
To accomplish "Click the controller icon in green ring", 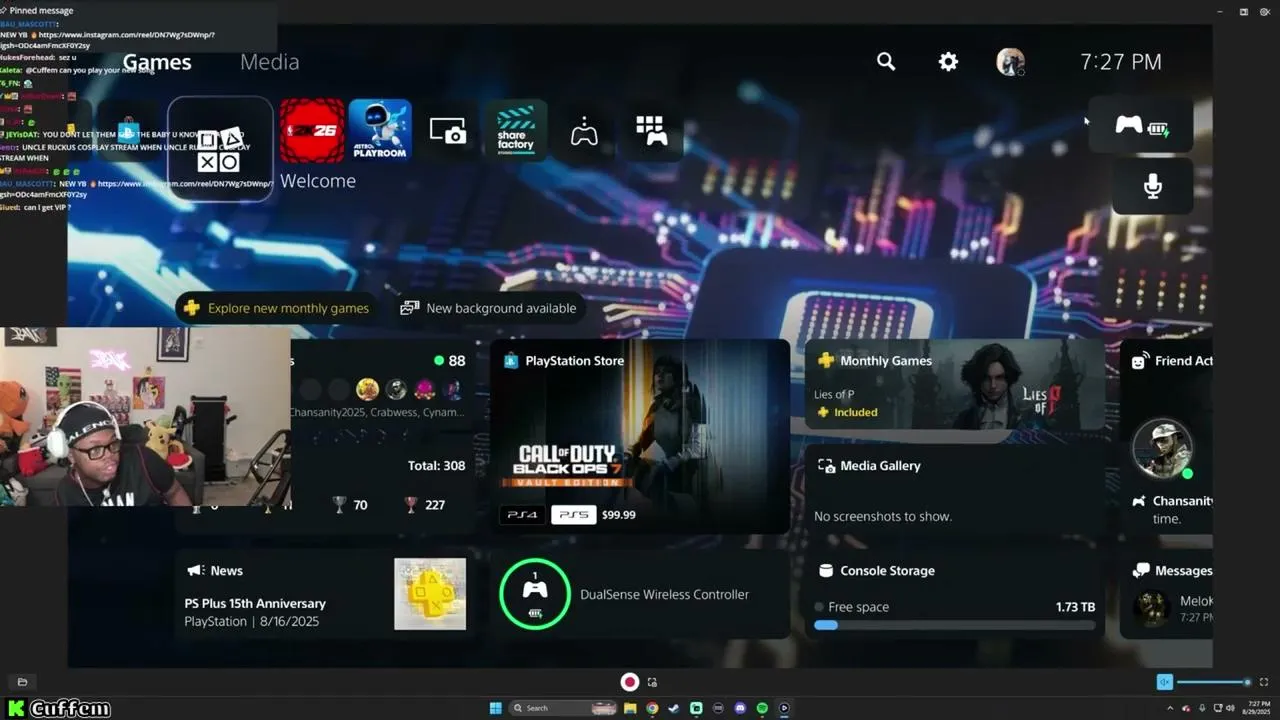I will coord(535,594).
